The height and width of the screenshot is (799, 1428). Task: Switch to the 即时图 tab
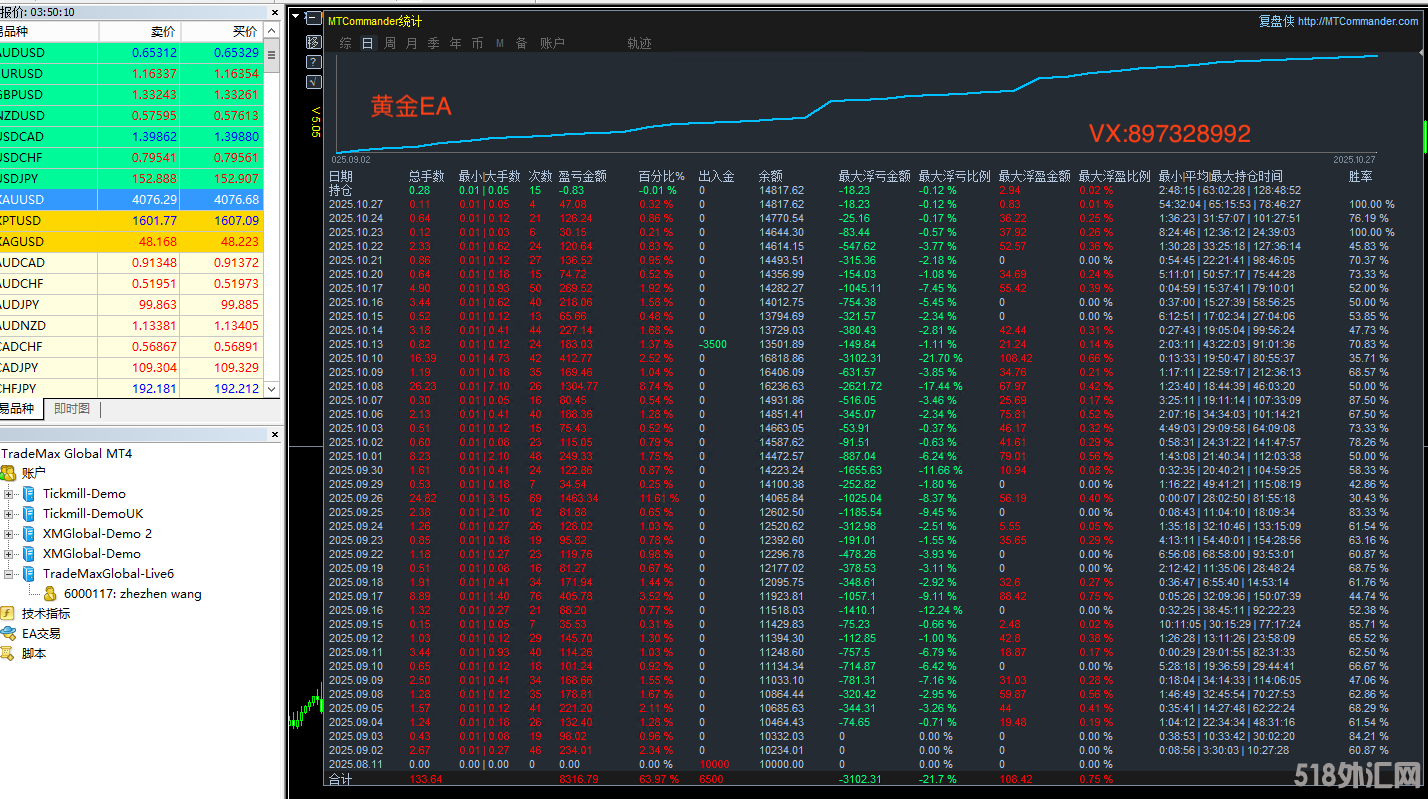tap(72, 409)
